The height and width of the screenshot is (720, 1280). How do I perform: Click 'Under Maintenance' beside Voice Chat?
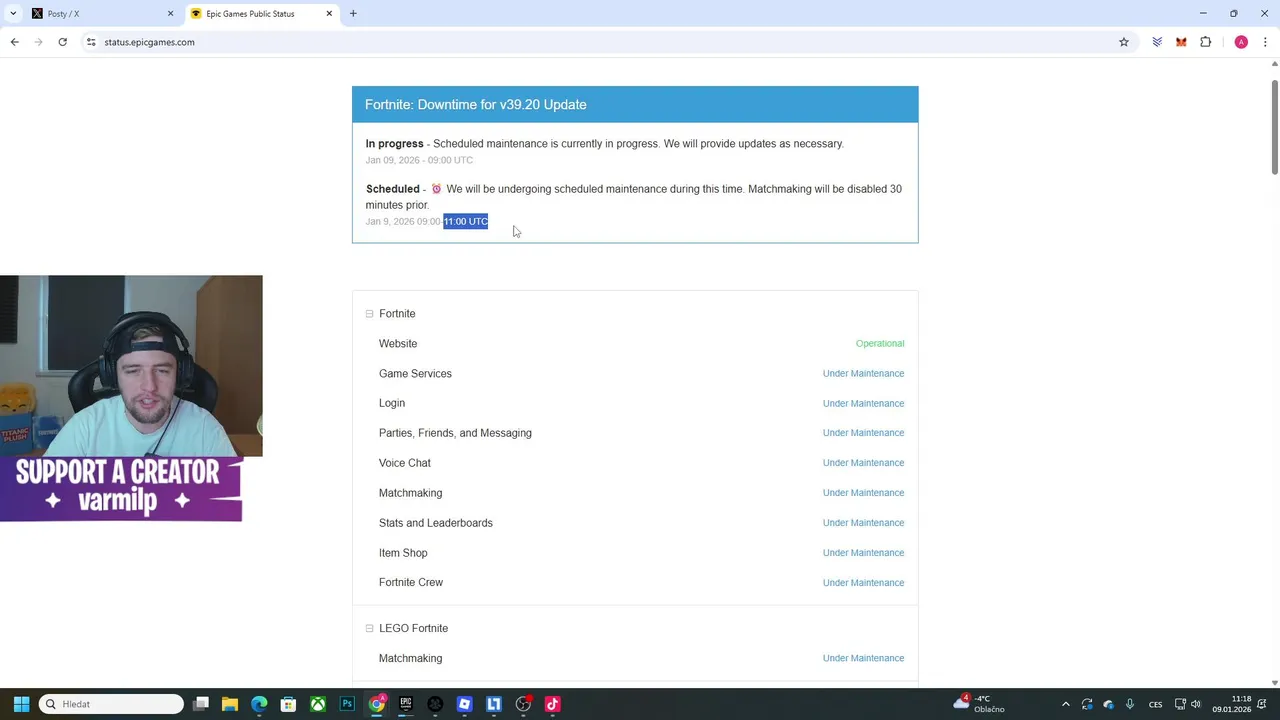(863, 463)
